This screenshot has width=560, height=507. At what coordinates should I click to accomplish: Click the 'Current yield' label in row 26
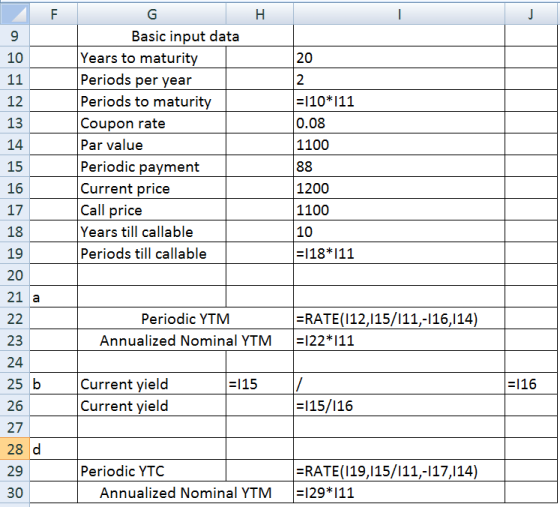pos(152,406)
